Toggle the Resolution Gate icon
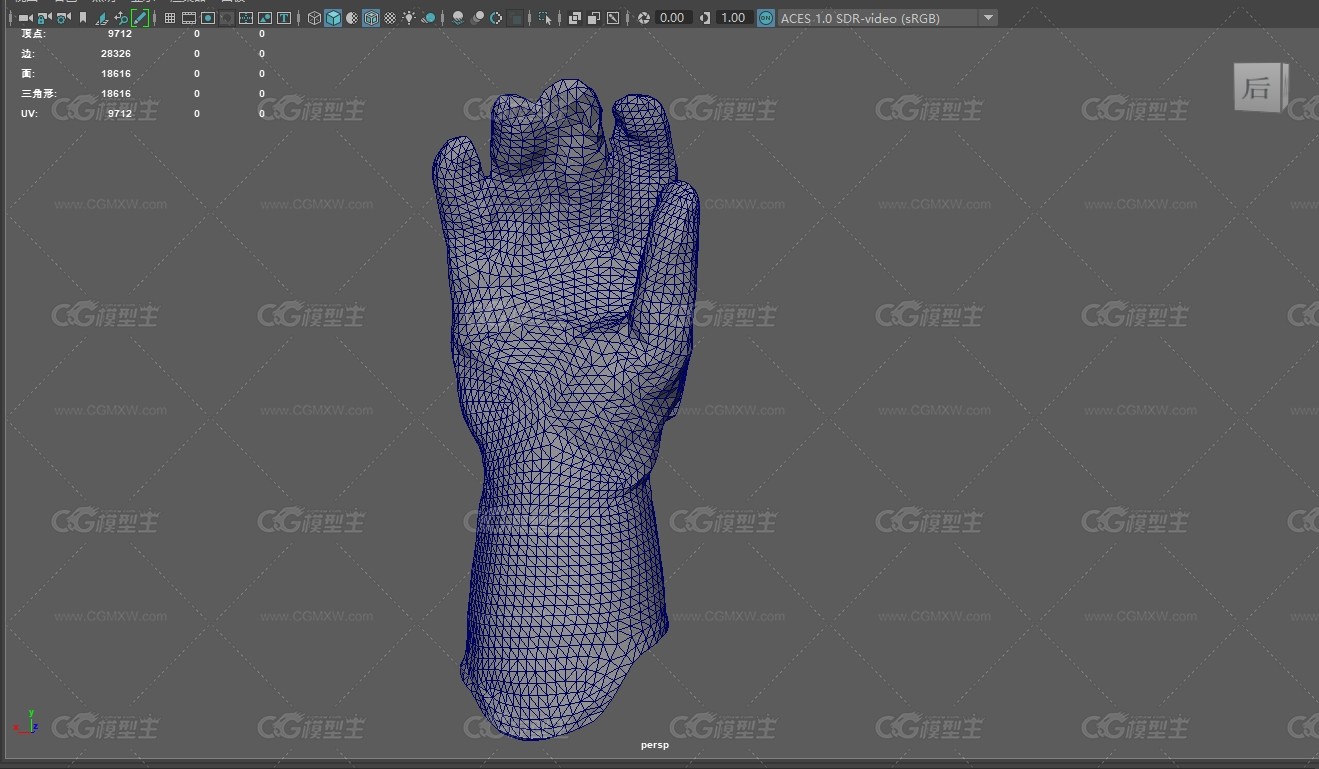The image size is (1319, 769). [208, 18]
